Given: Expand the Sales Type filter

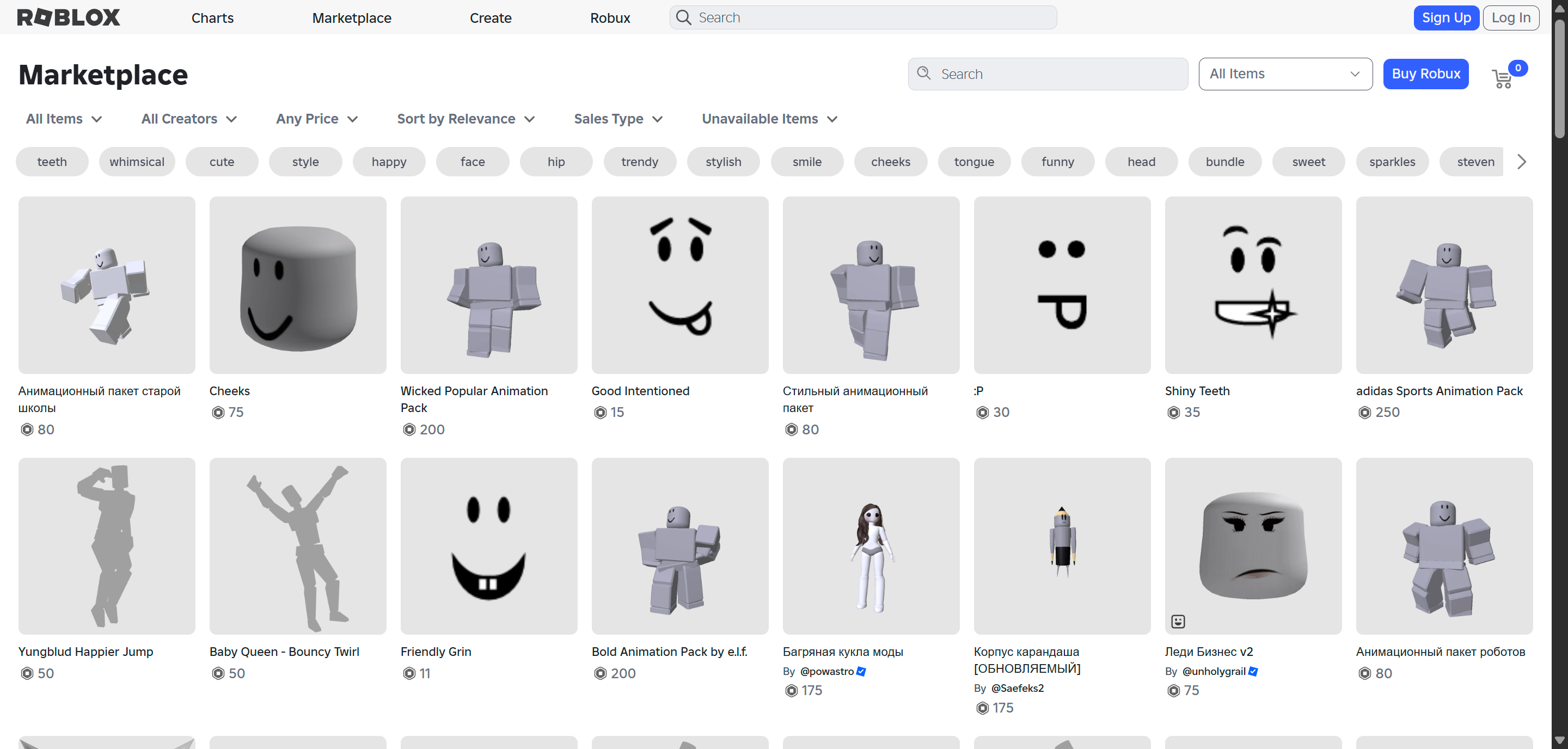Looking at the screenshot, I should click(x=618, y=119).
